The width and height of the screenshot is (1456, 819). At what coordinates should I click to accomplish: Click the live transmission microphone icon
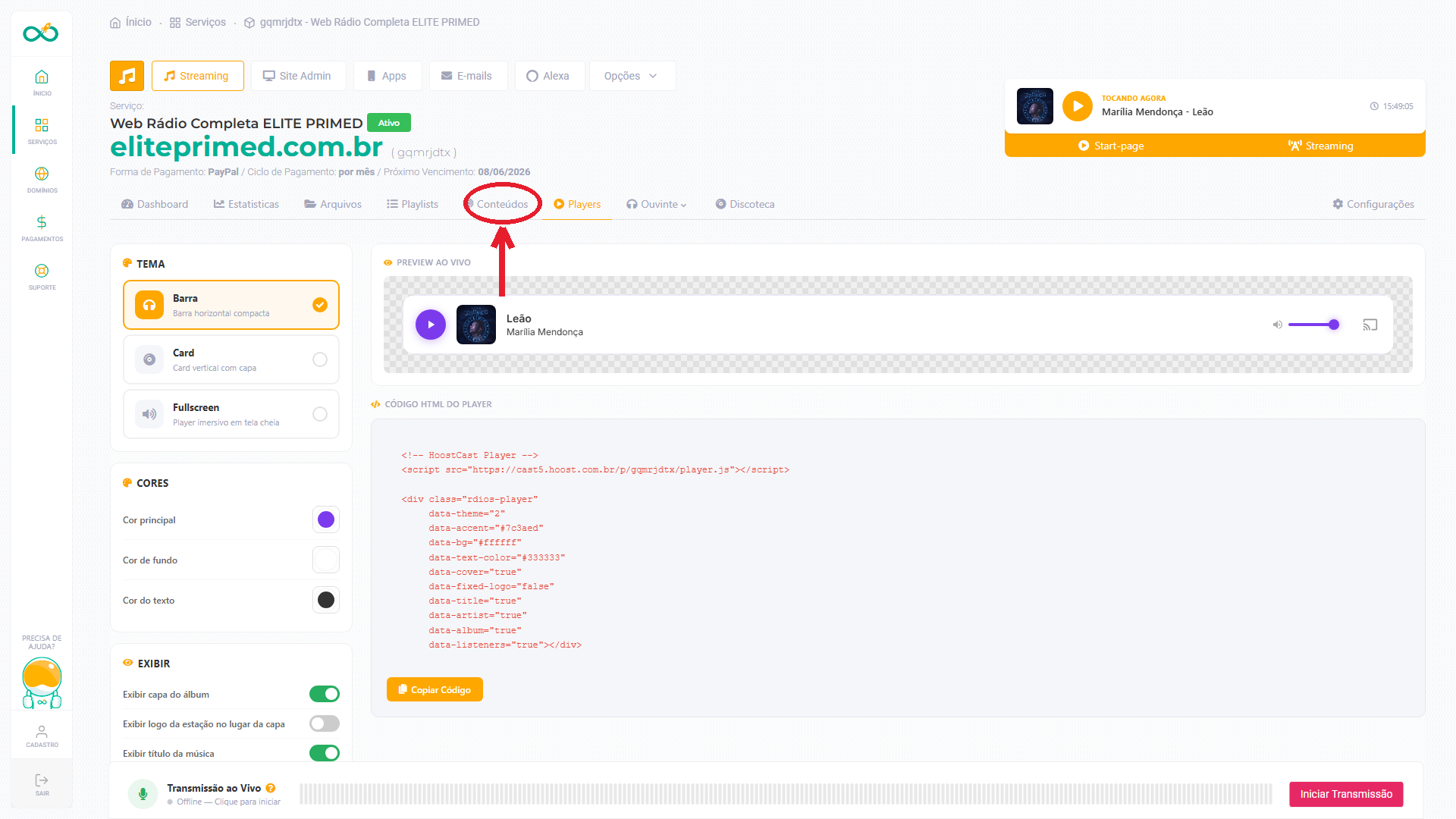pos(143,794)
